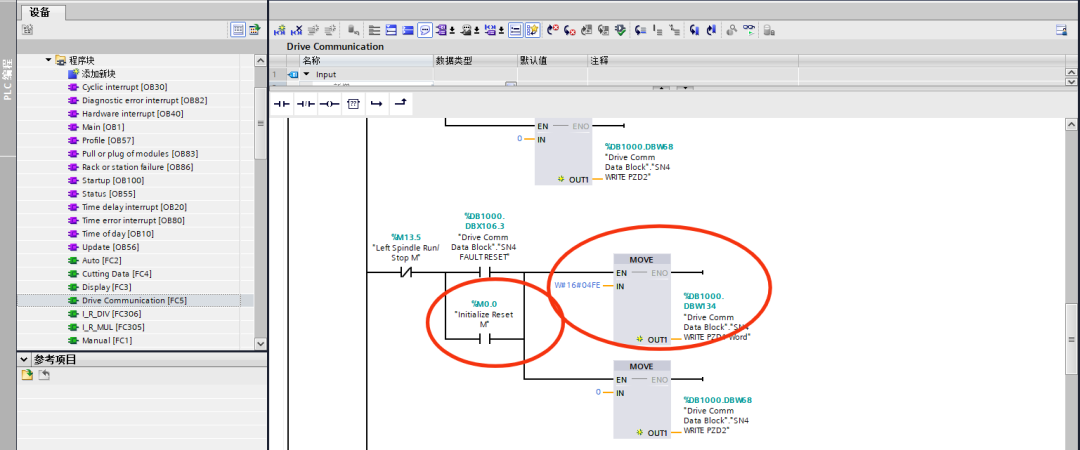Click the delete network toolbar icon
This screenshot has height=450, width=1080.
click(x=296, y=30)
